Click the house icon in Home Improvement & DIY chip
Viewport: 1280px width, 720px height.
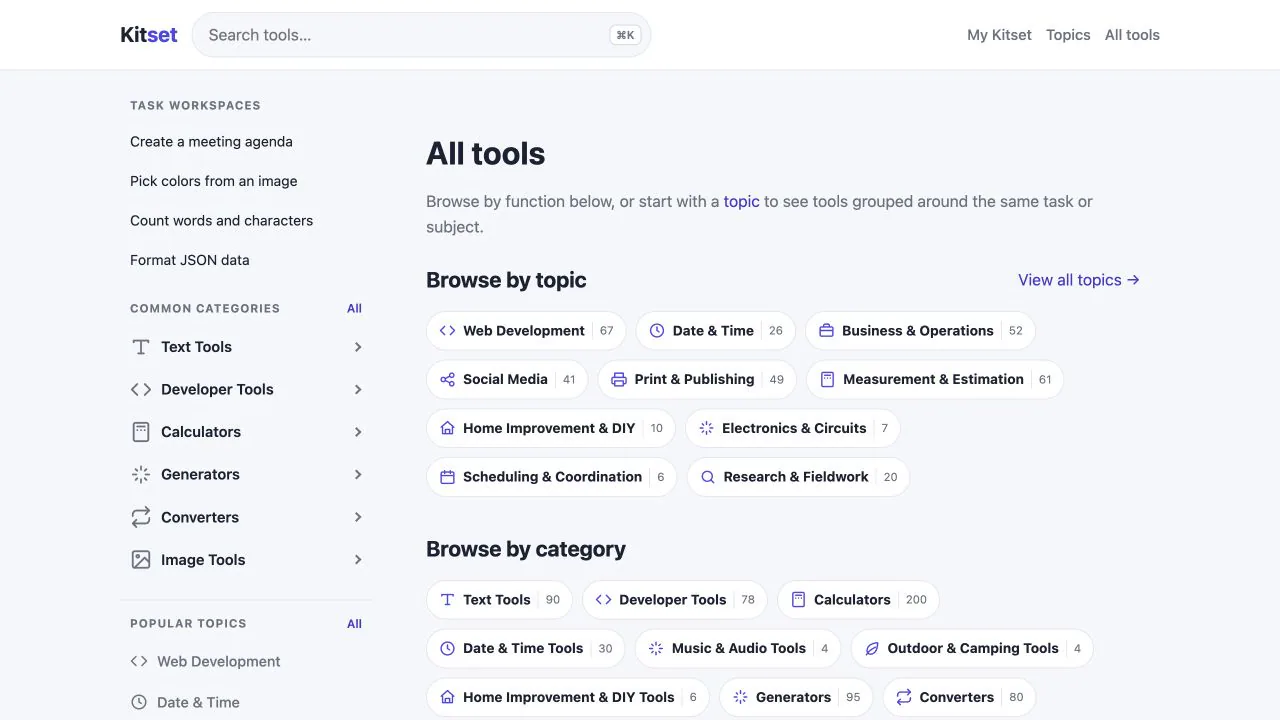click(x=447, y=428)
